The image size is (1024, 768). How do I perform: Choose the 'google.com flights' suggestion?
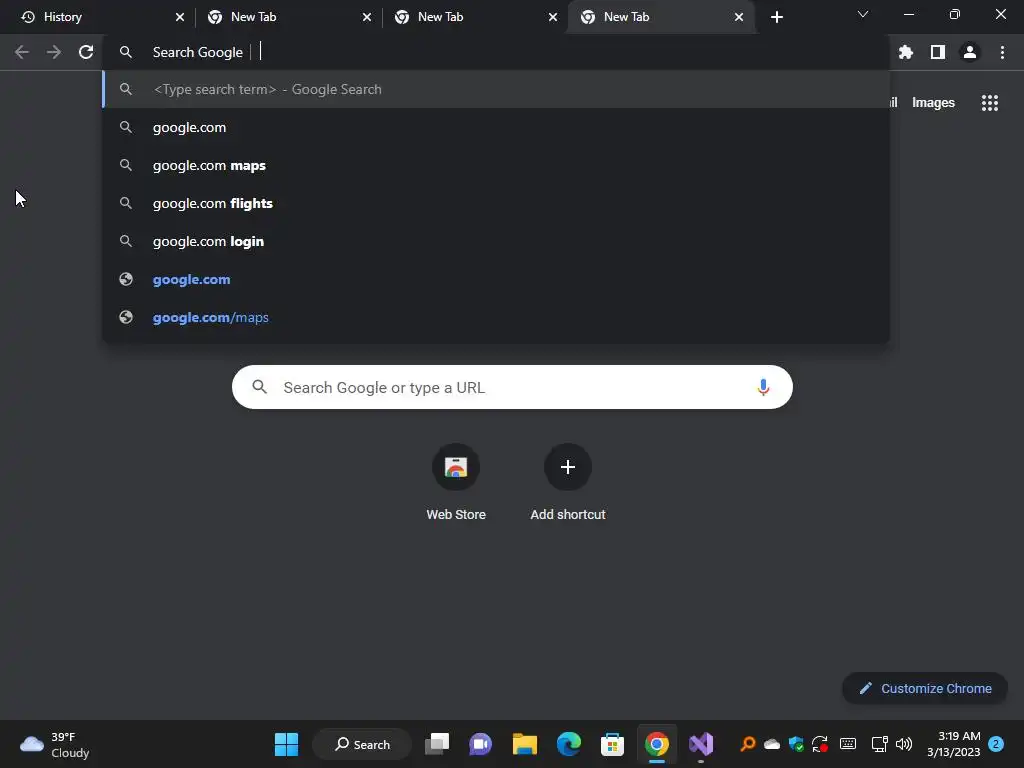(x=496, y=203)
